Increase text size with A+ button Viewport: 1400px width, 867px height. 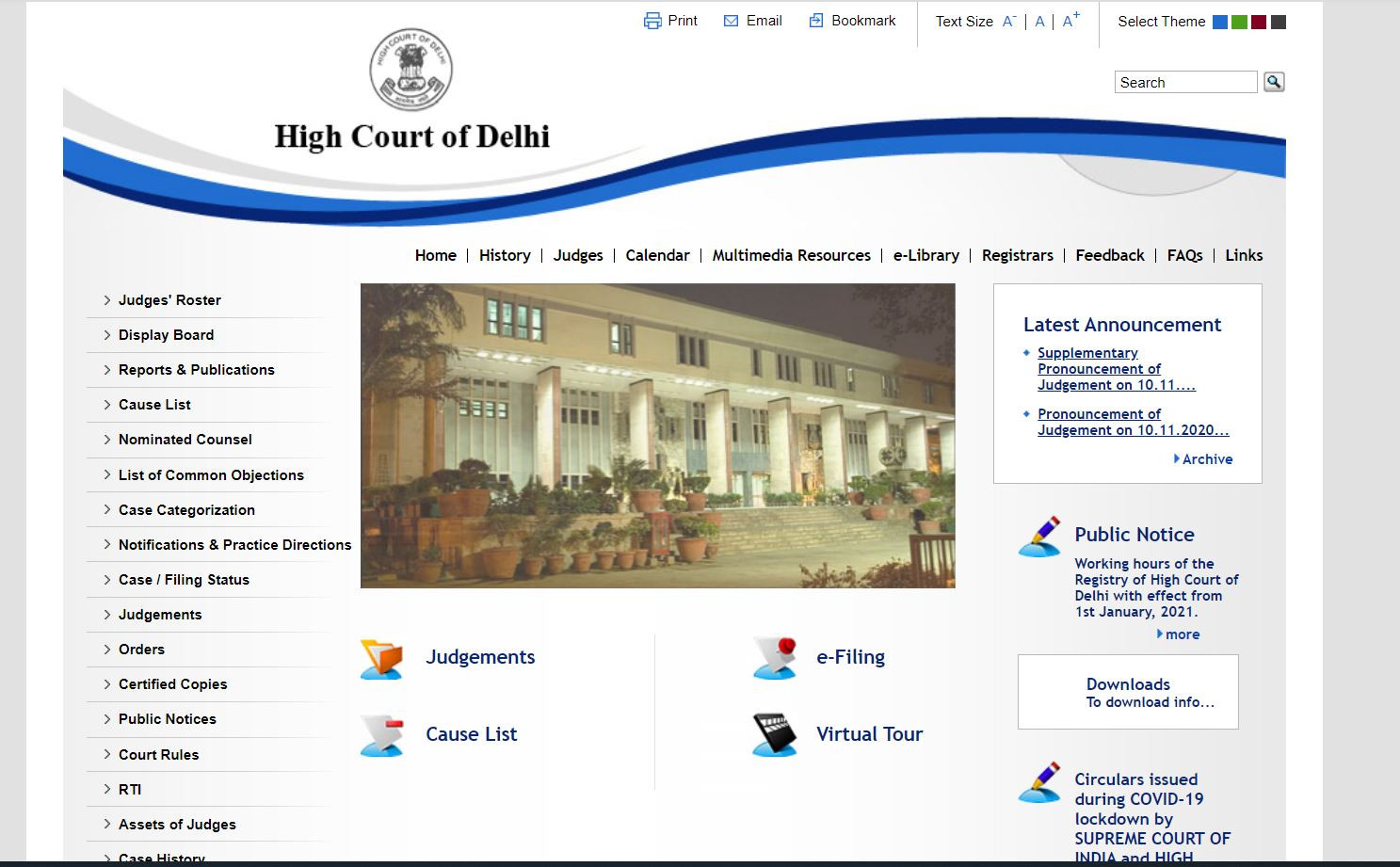(x=1070, y=21)
